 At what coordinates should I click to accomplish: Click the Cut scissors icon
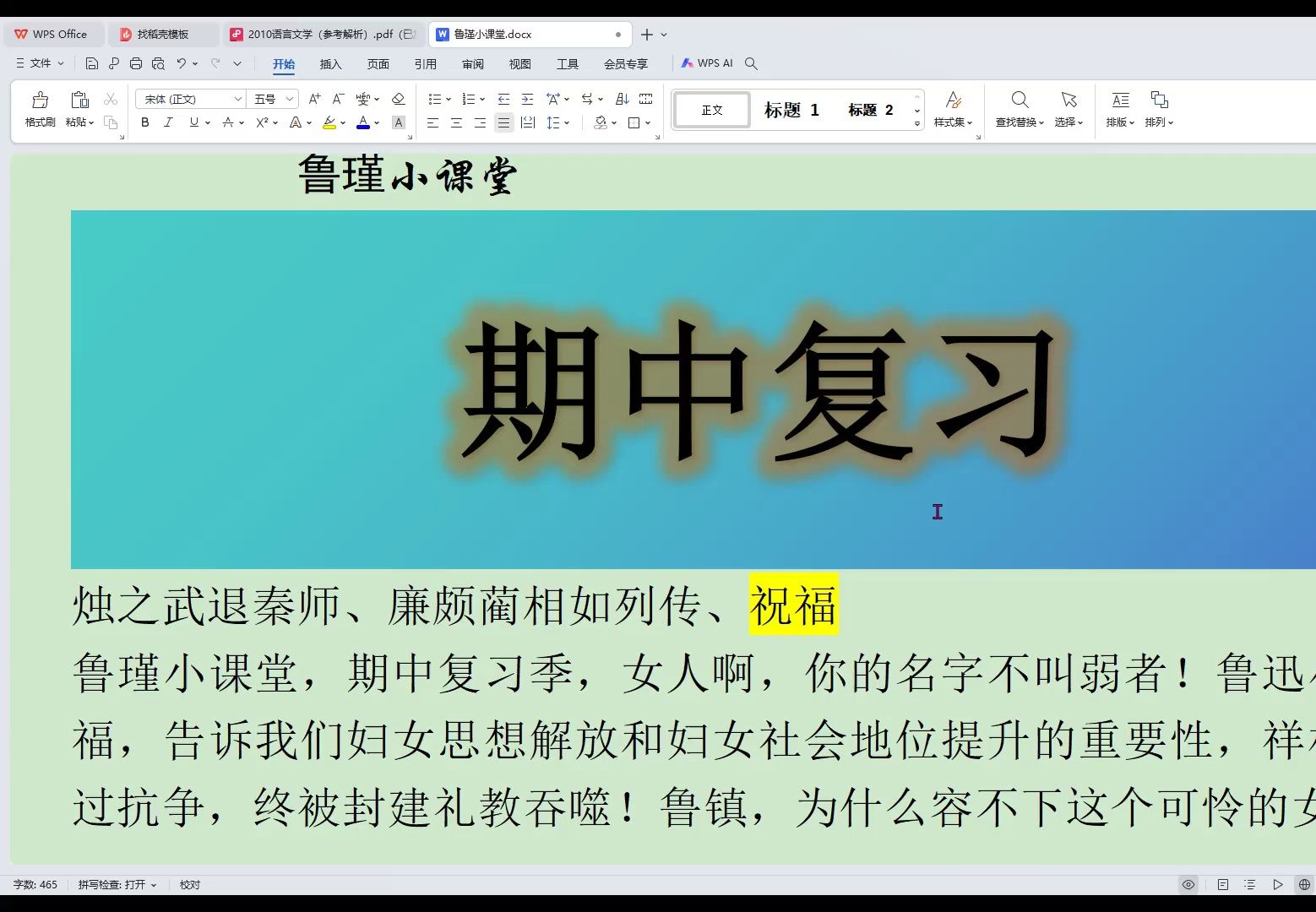[111, 100]
